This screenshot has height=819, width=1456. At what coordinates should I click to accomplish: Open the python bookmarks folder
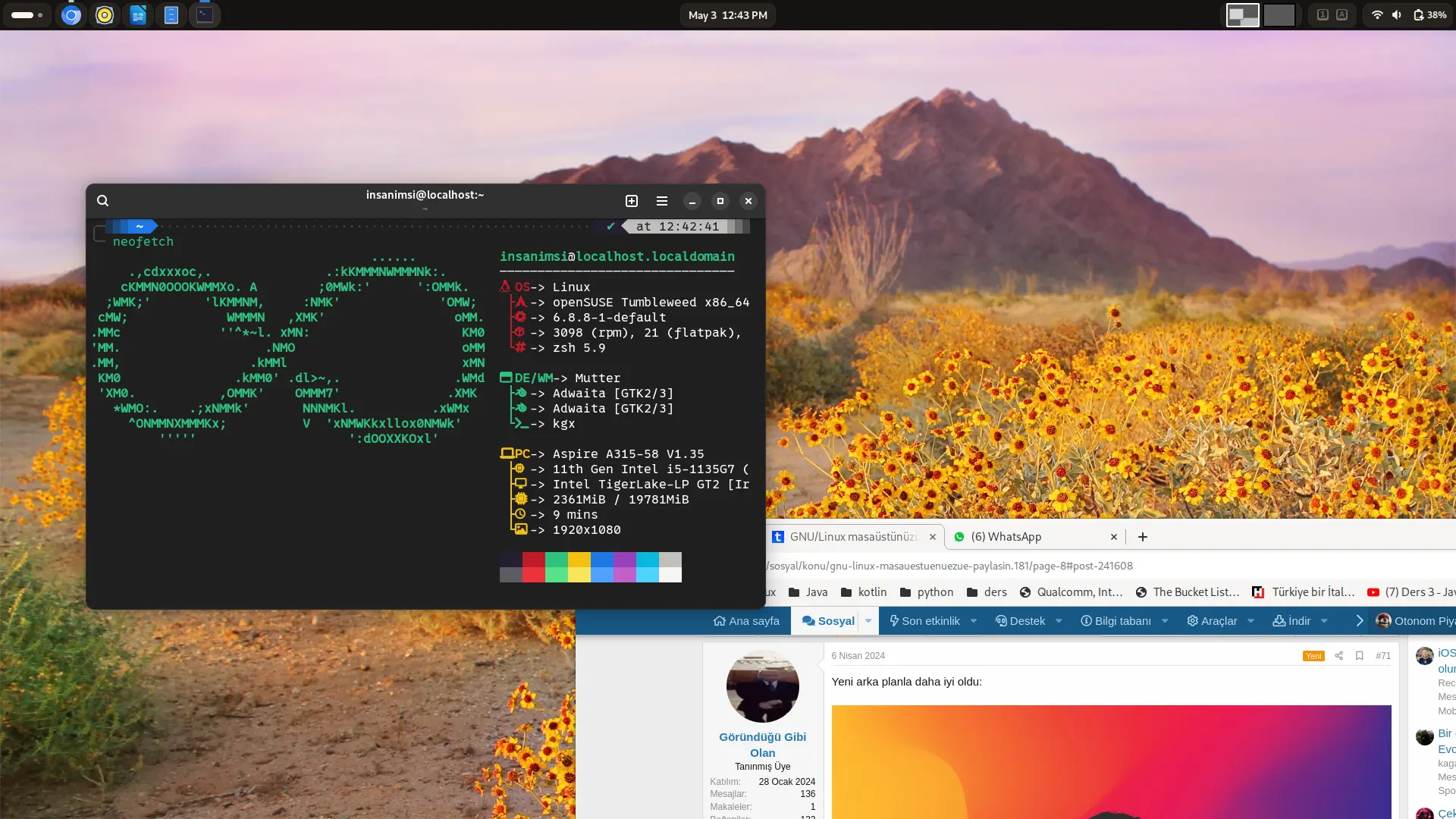pos(927,592)
